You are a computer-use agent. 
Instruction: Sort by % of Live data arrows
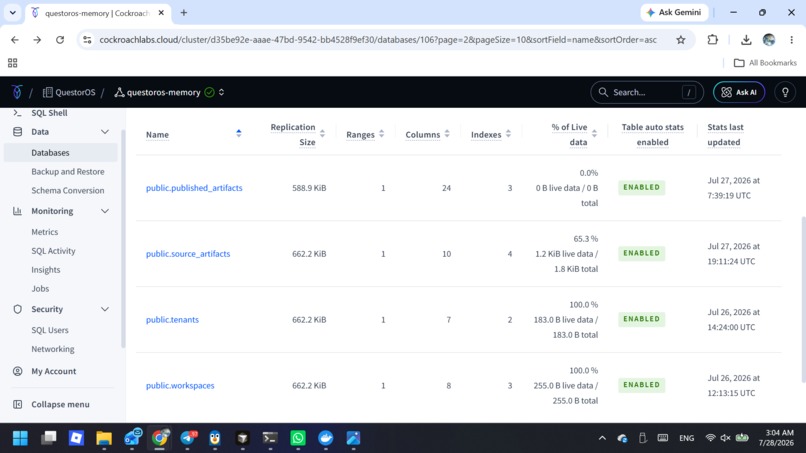click(594, 134)
